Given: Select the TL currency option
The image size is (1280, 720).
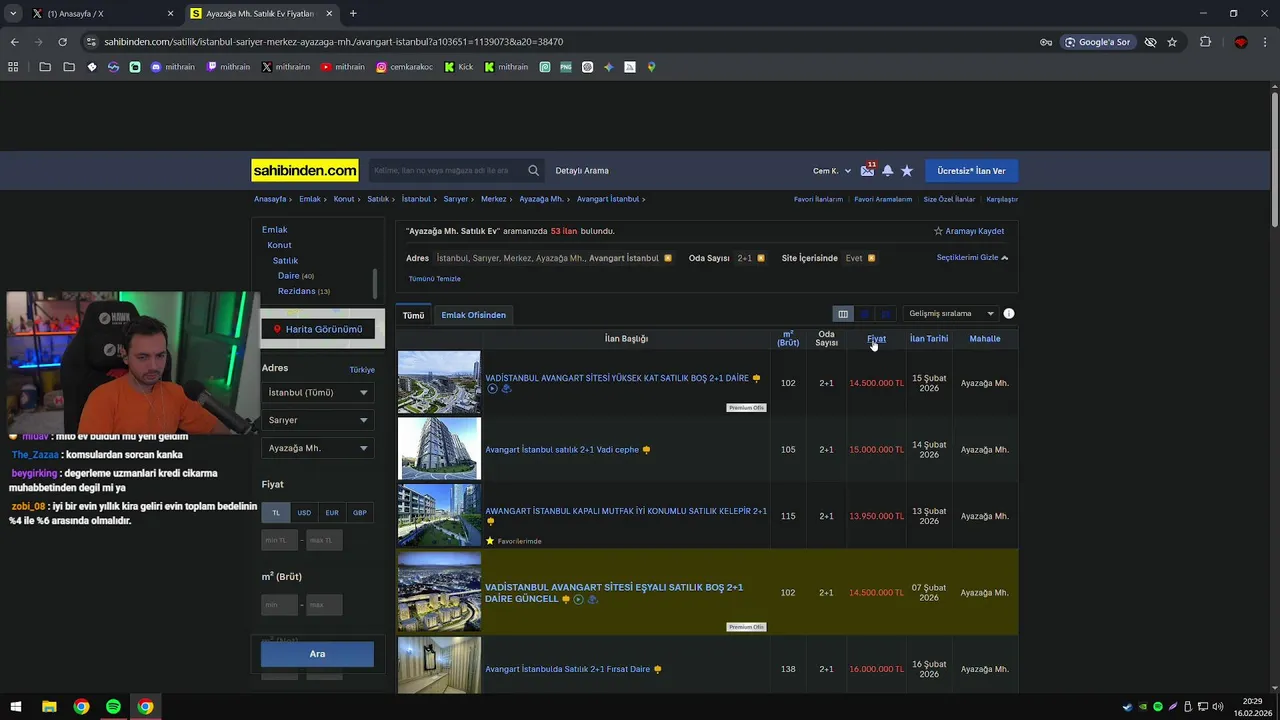Looking at the screenshot, I should (x=276, y=513).
